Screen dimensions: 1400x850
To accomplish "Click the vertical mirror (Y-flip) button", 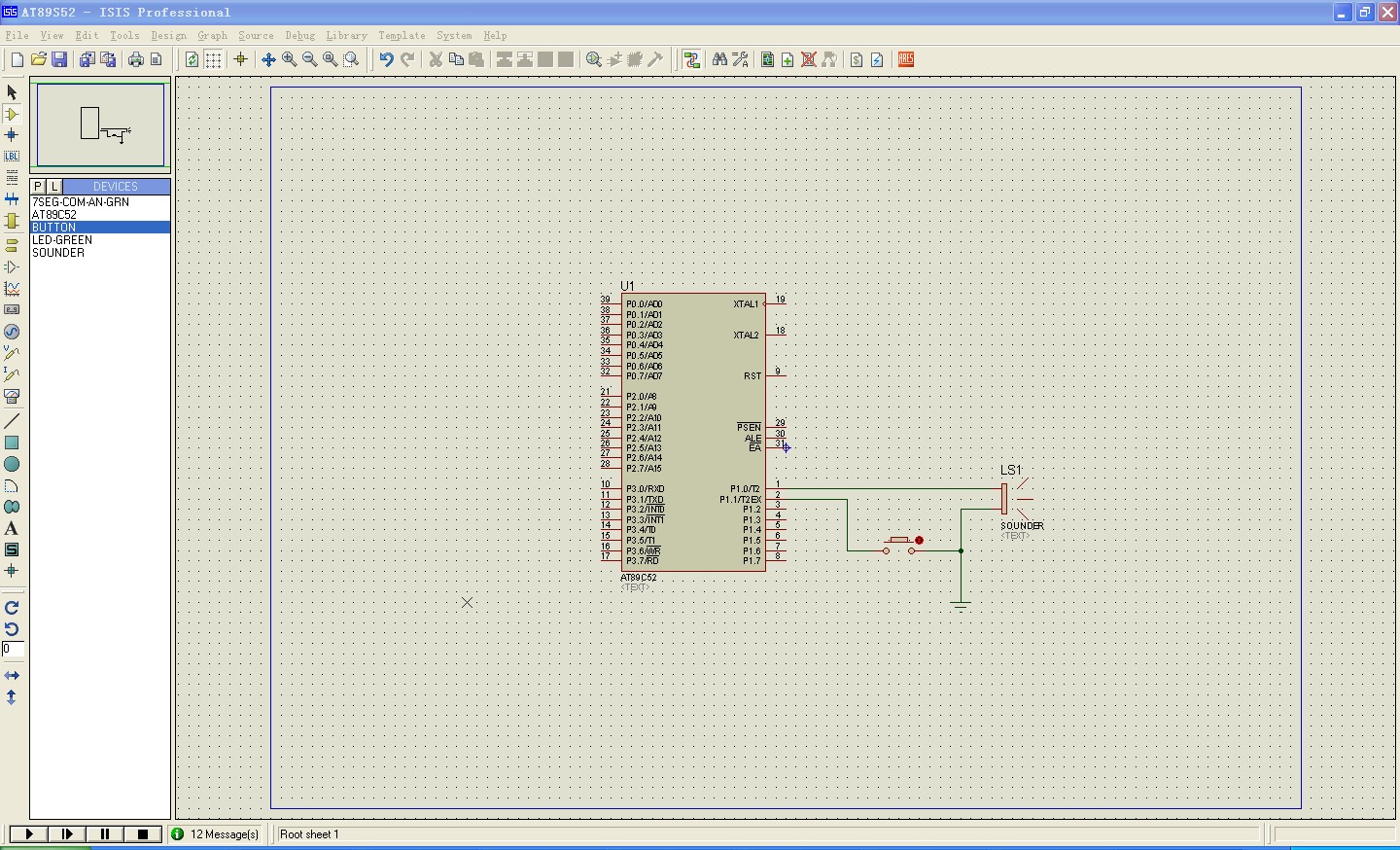I will (x=12, y=697).
